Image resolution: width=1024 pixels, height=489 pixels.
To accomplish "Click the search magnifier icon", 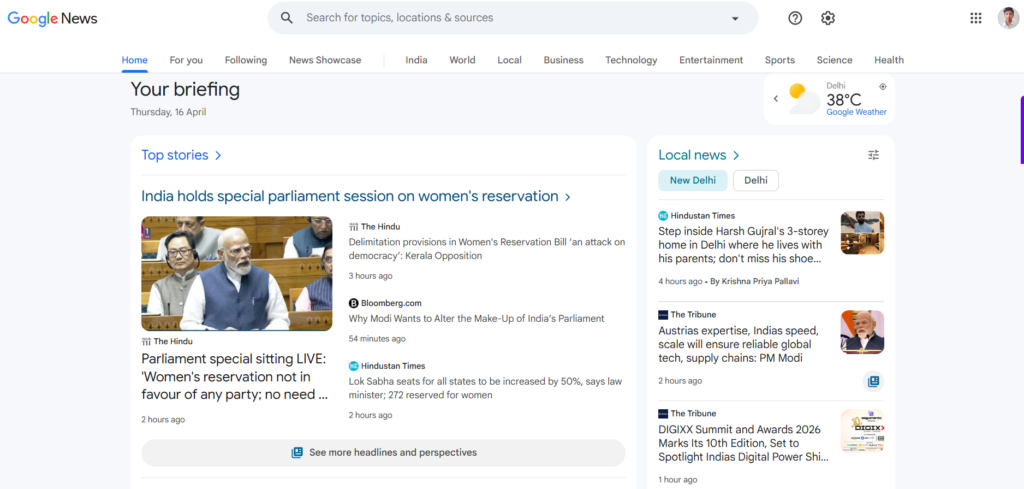I will pos(287,18).
